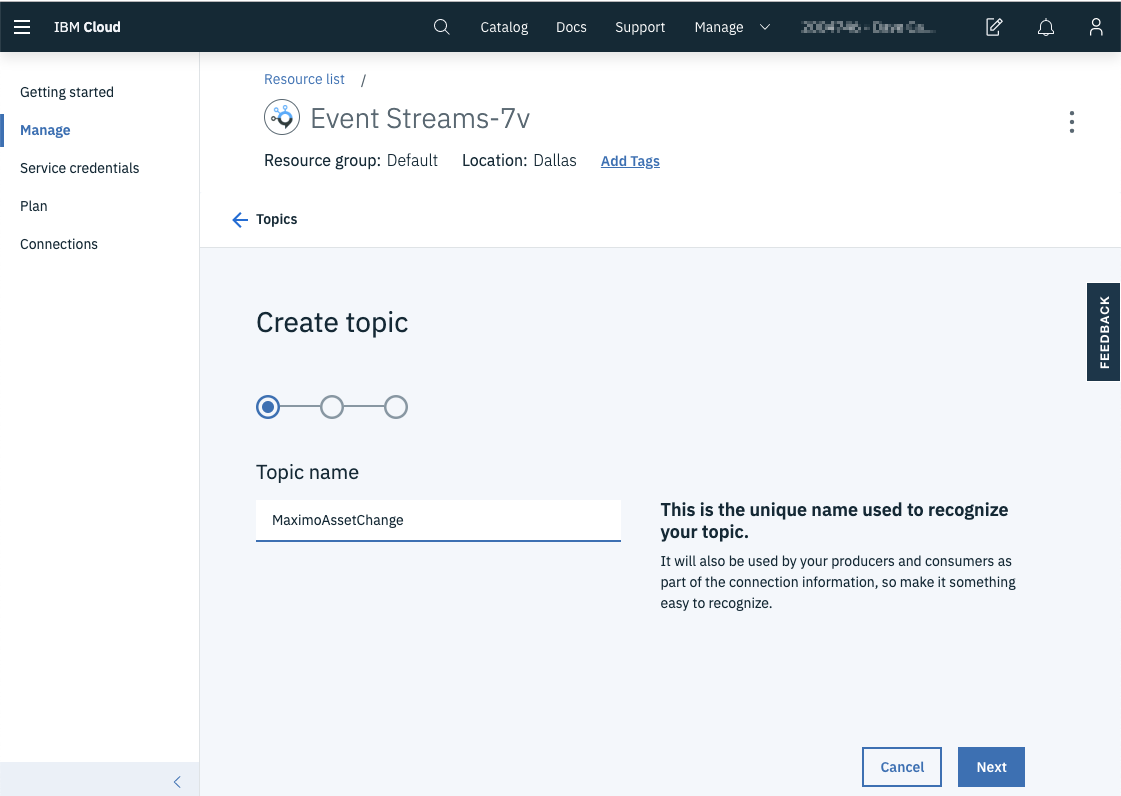Open the Feedback side tab
The height and width of the screenshot is (796, 1121).
coord(1103,332)
